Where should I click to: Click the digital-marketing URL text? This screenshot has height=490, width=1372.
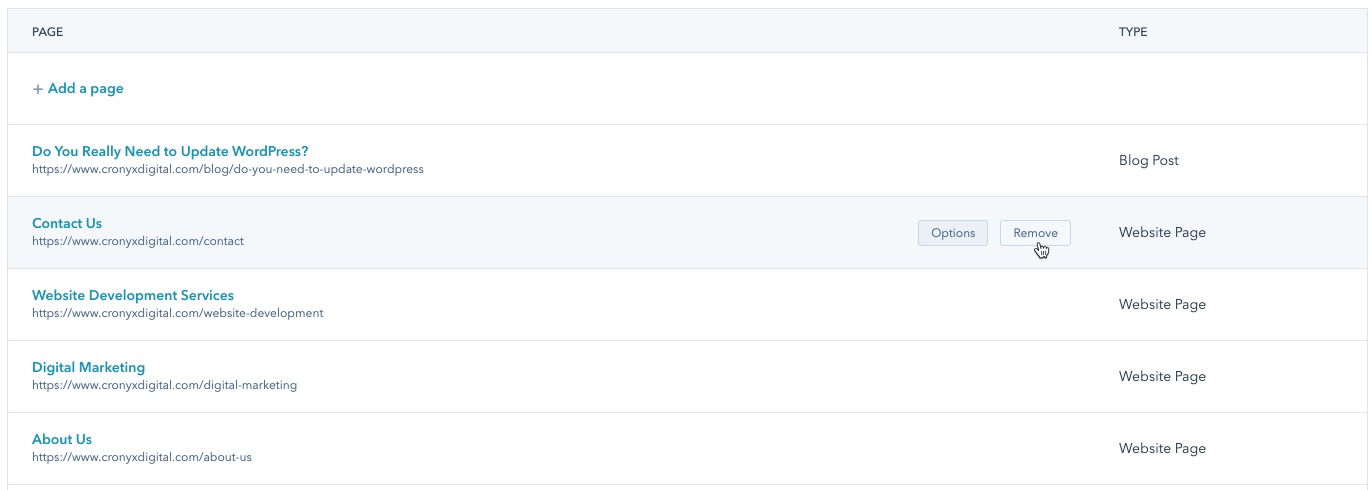click(165, 385)
